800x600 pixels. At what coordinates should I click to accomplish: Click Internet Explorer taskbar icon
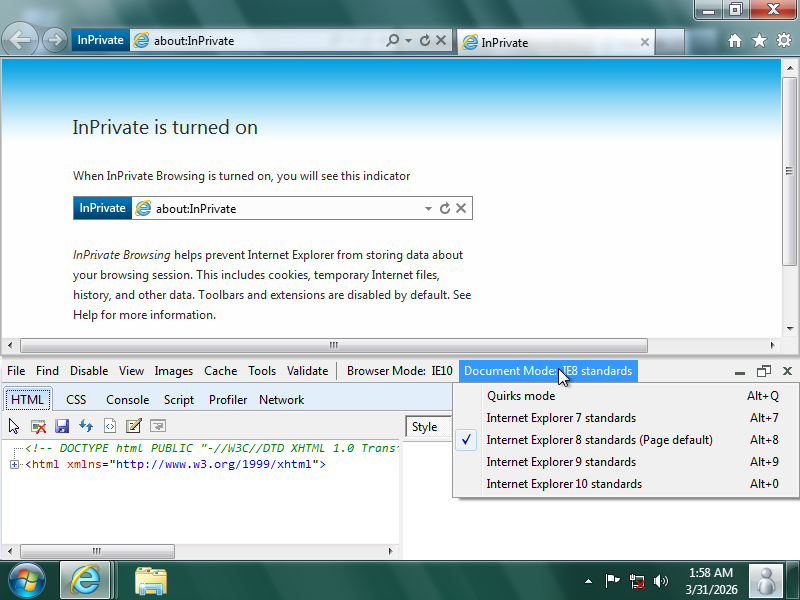[85, 580]
